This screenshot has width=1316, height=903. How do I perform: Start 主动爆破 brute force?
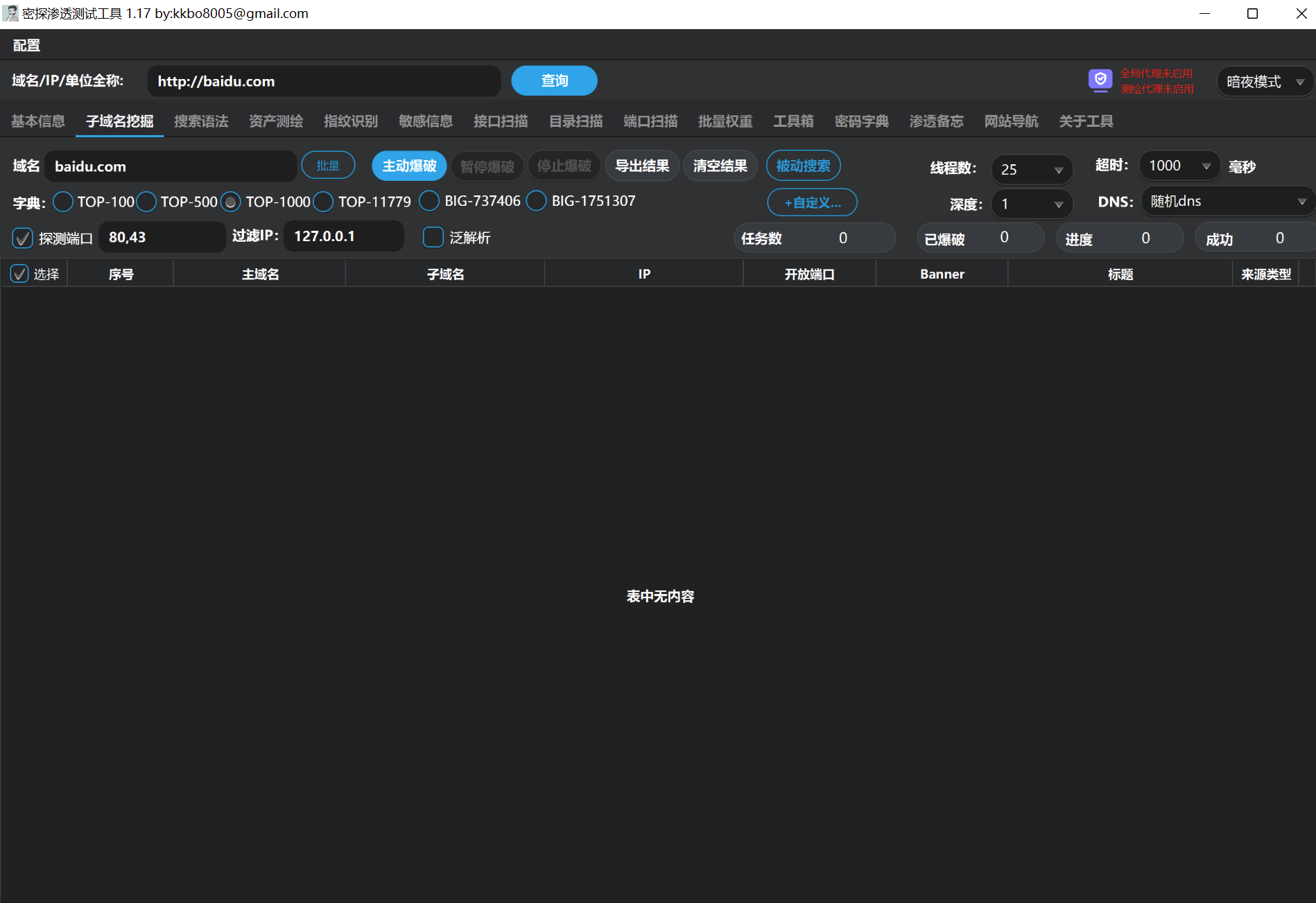point(409,166)
